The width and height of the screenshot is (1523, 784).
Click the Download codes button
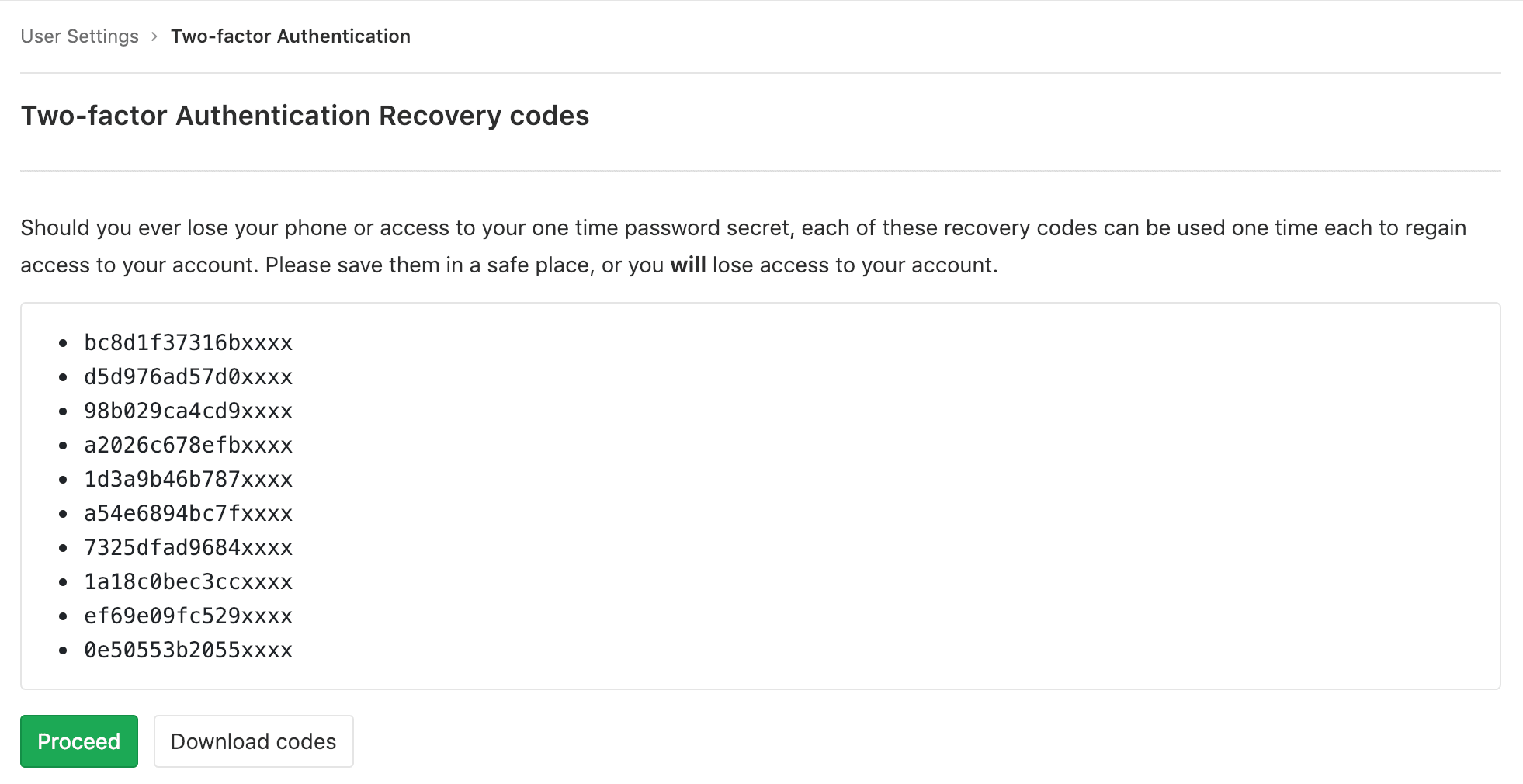coord(253,741)
